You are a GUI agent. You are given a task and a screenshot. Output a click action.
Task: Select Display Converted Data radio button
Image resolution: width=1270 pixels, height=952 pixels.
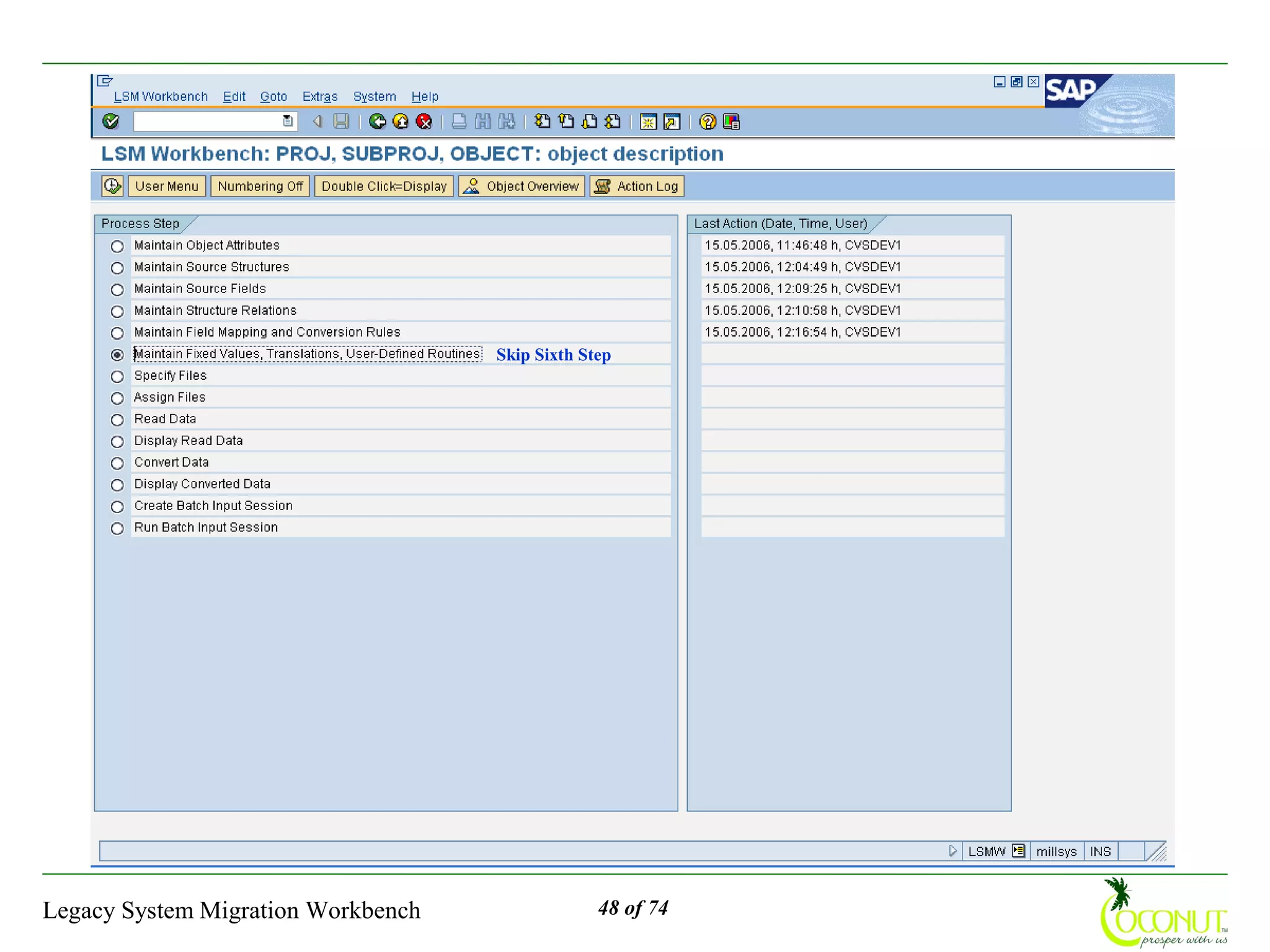(x=117, y=485)
